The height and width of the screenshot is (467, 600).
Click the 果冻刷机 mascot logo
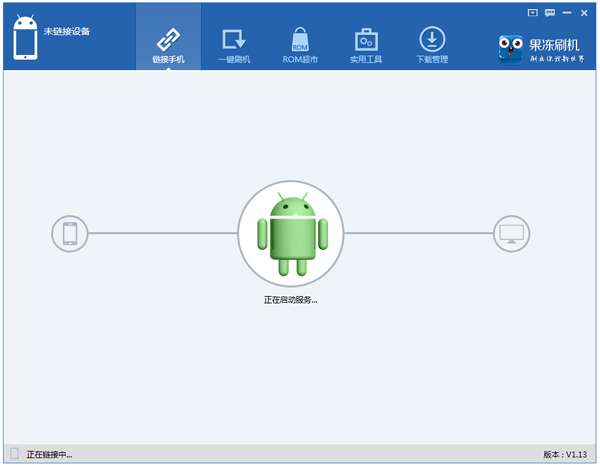coord(510,50)
